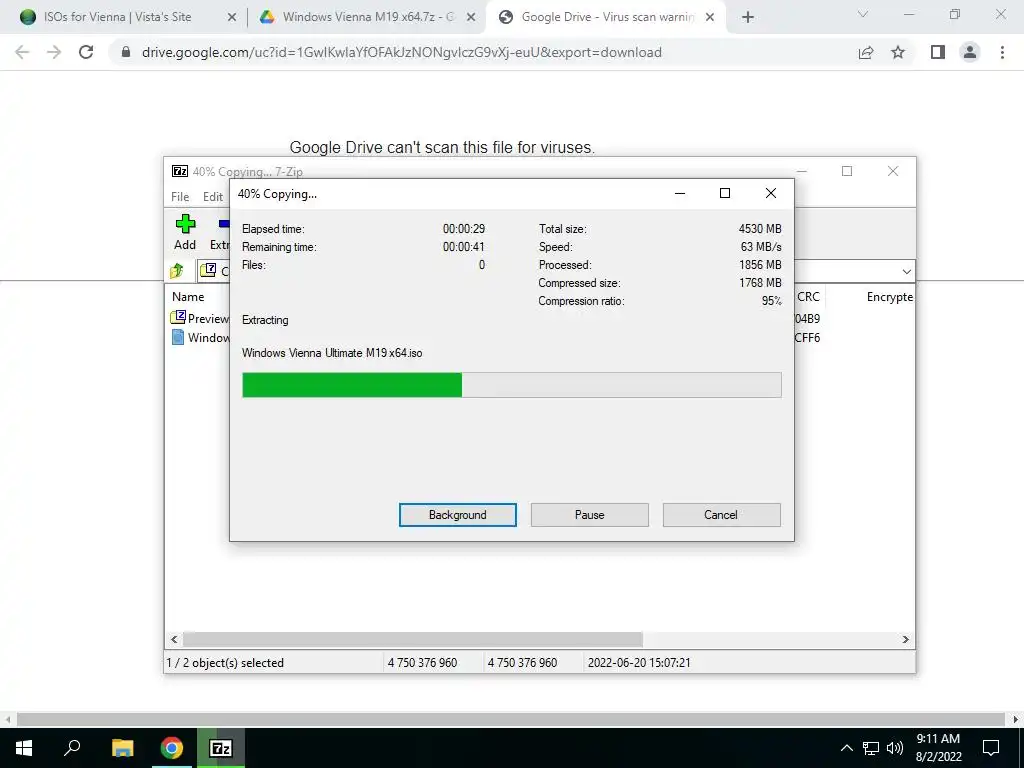
Task: Share this page via share icon
Action: click(x=866, y=52)
